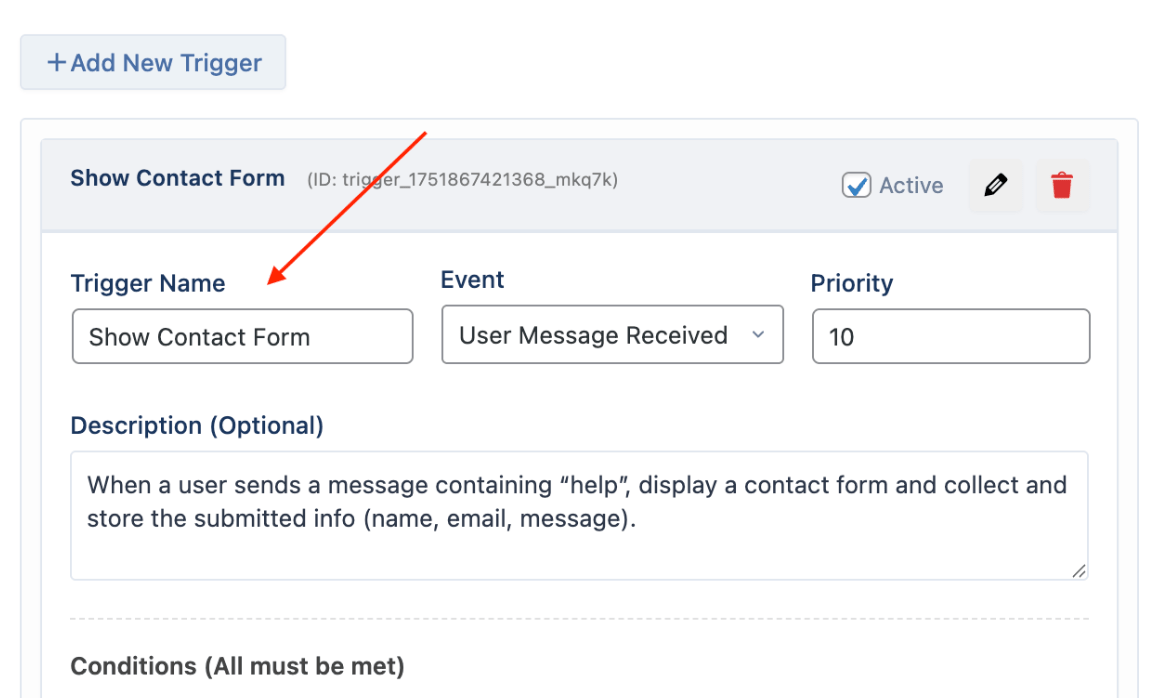Click the plus icon in Add New Trigger

[x=56, y=63]
